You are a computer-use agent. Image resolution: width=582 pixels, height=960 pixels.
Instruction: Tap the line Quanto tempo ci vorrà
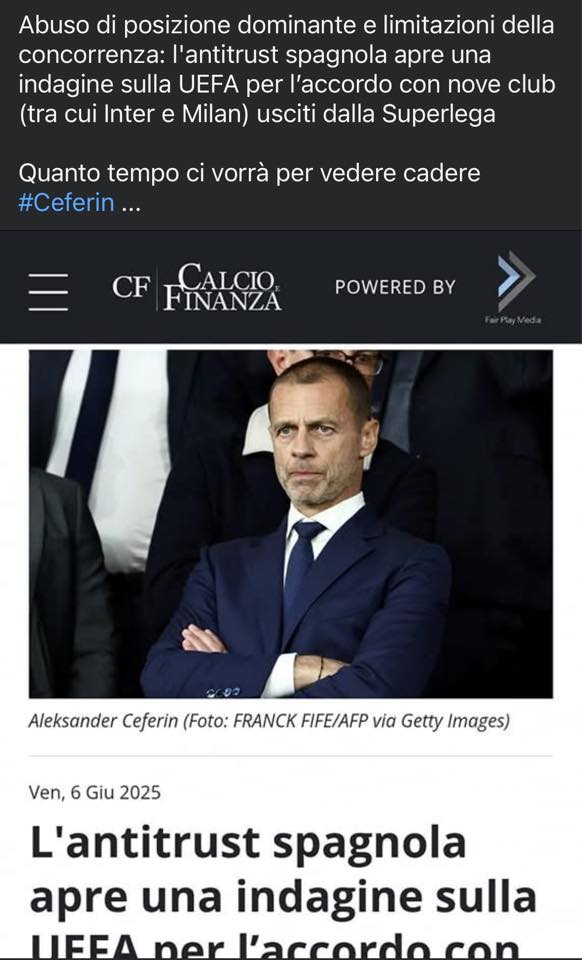(x=249, y=173)
